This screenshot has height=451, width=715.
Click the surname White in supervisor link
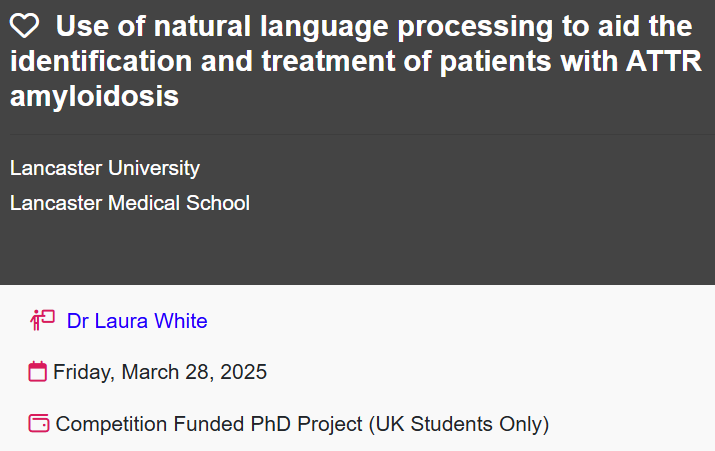pyautogui.click(x=181, y=321)
